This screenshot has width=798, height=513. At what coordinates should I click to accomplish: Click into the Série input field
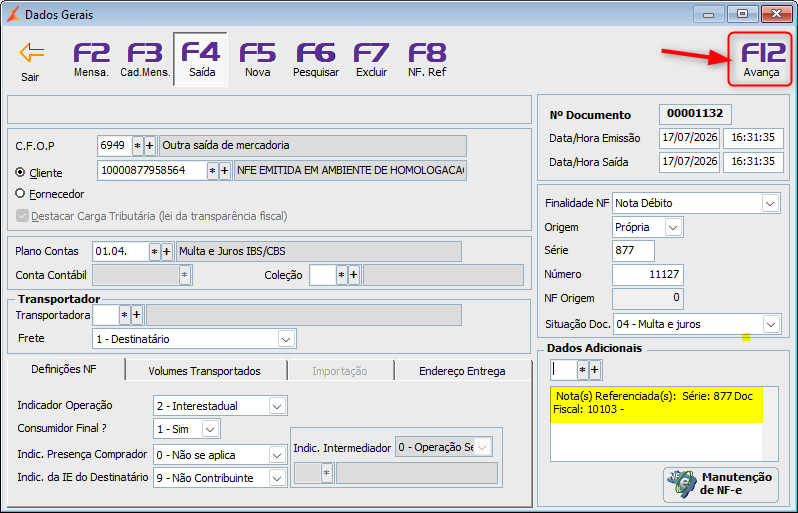633,250
